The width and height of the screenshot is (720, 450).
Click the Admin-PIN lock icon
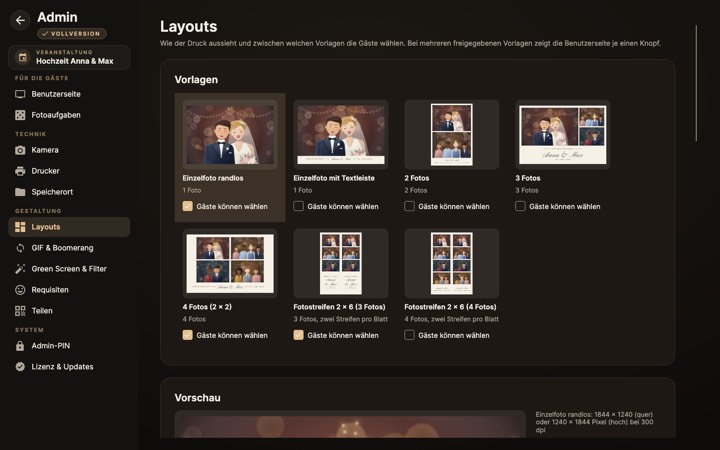tap(20, 346)
